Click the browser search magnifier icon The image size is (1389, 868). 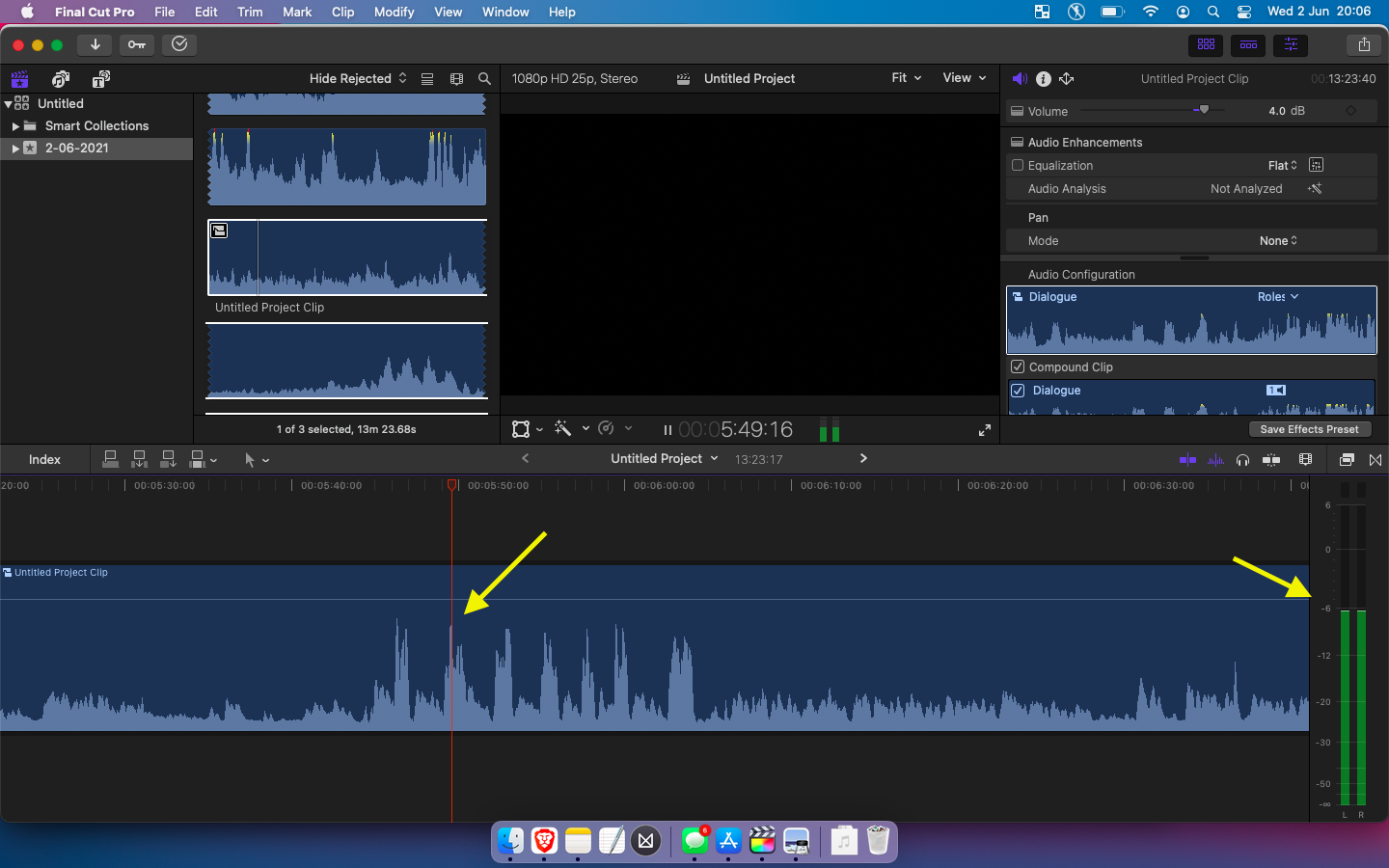(484, 79)
